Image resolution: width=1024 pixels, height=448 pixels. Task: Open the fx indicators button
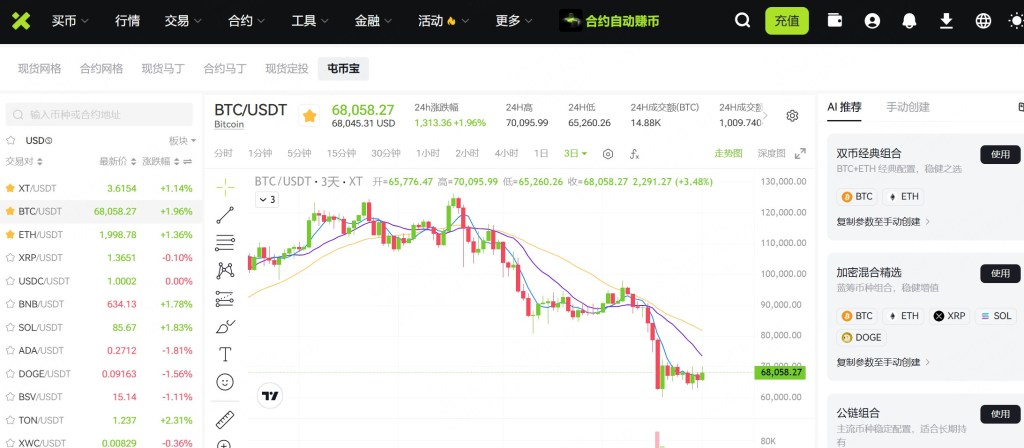634,153
